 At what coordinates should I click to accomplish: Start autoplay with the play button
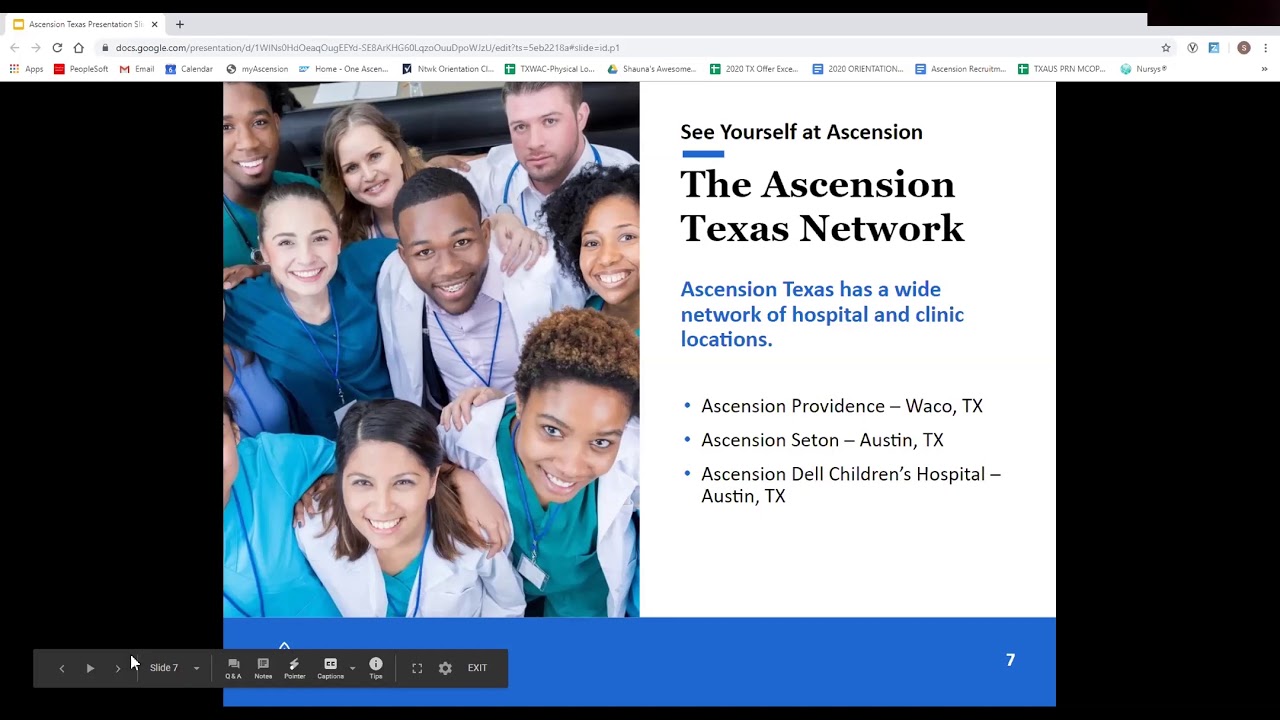tap(90, 668)
